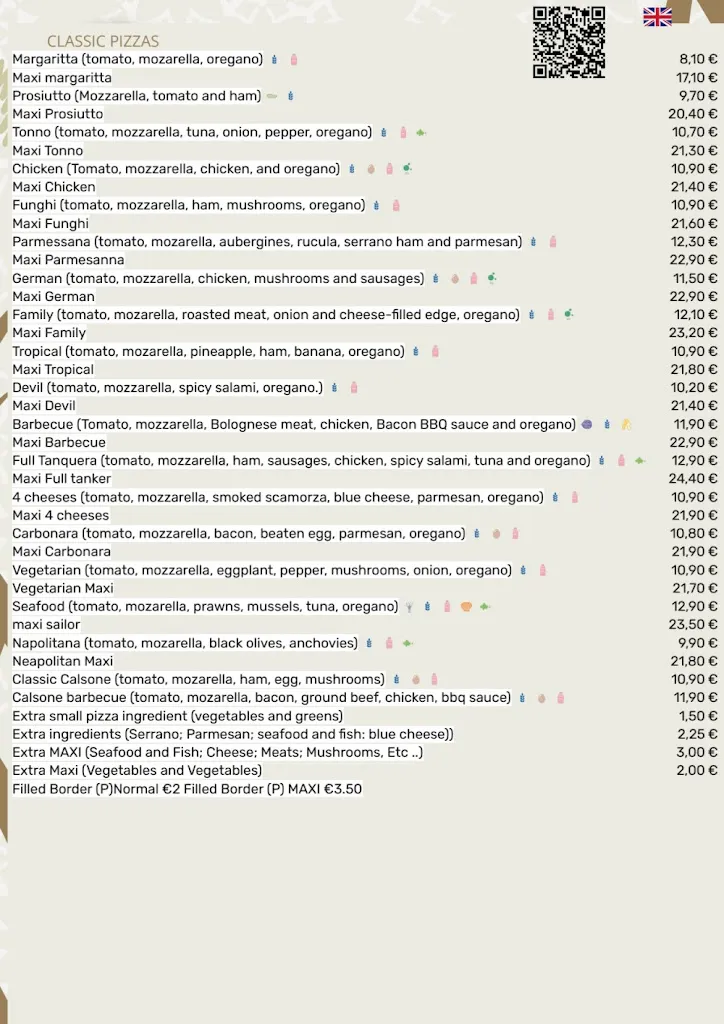This screenshot has height=1024, width=724.
Task: Click the green celery icon on Chicken row
Action: pos(407,168)
